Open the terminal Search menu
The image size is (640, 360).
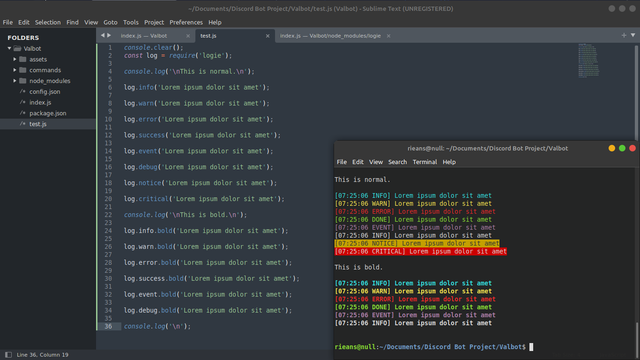[x=397, y=162]
